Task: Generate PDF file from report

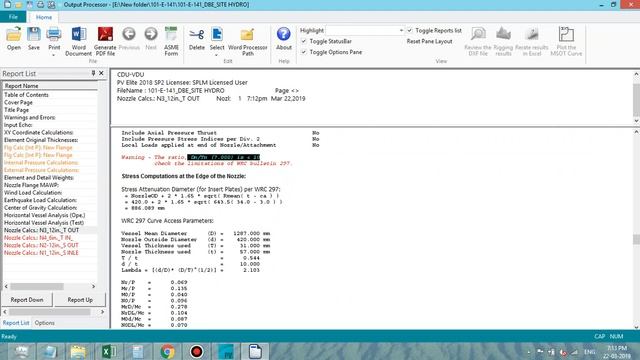Action: pos(105,41)
